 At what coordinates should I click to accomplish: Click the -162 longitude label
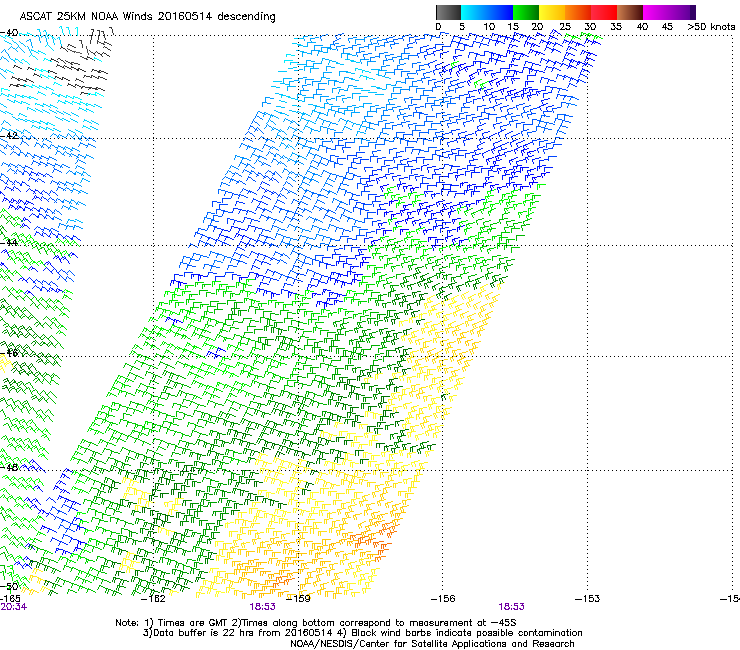point(153,599)
